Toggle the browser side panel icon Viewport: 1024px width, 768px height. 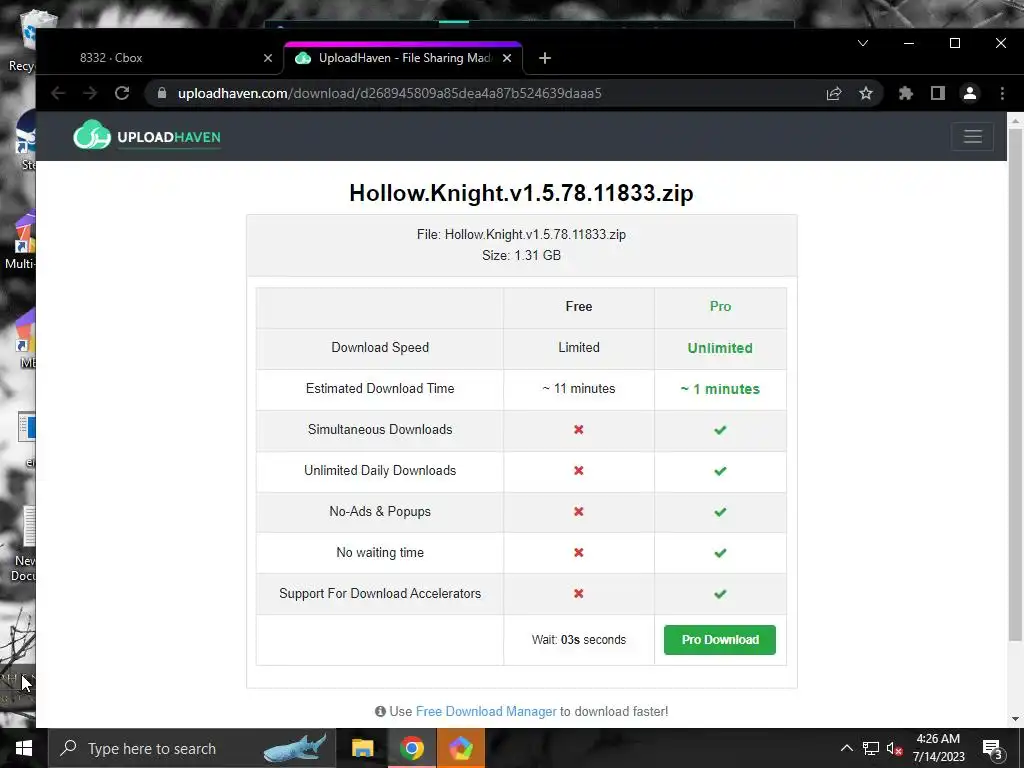click(938, 93)
